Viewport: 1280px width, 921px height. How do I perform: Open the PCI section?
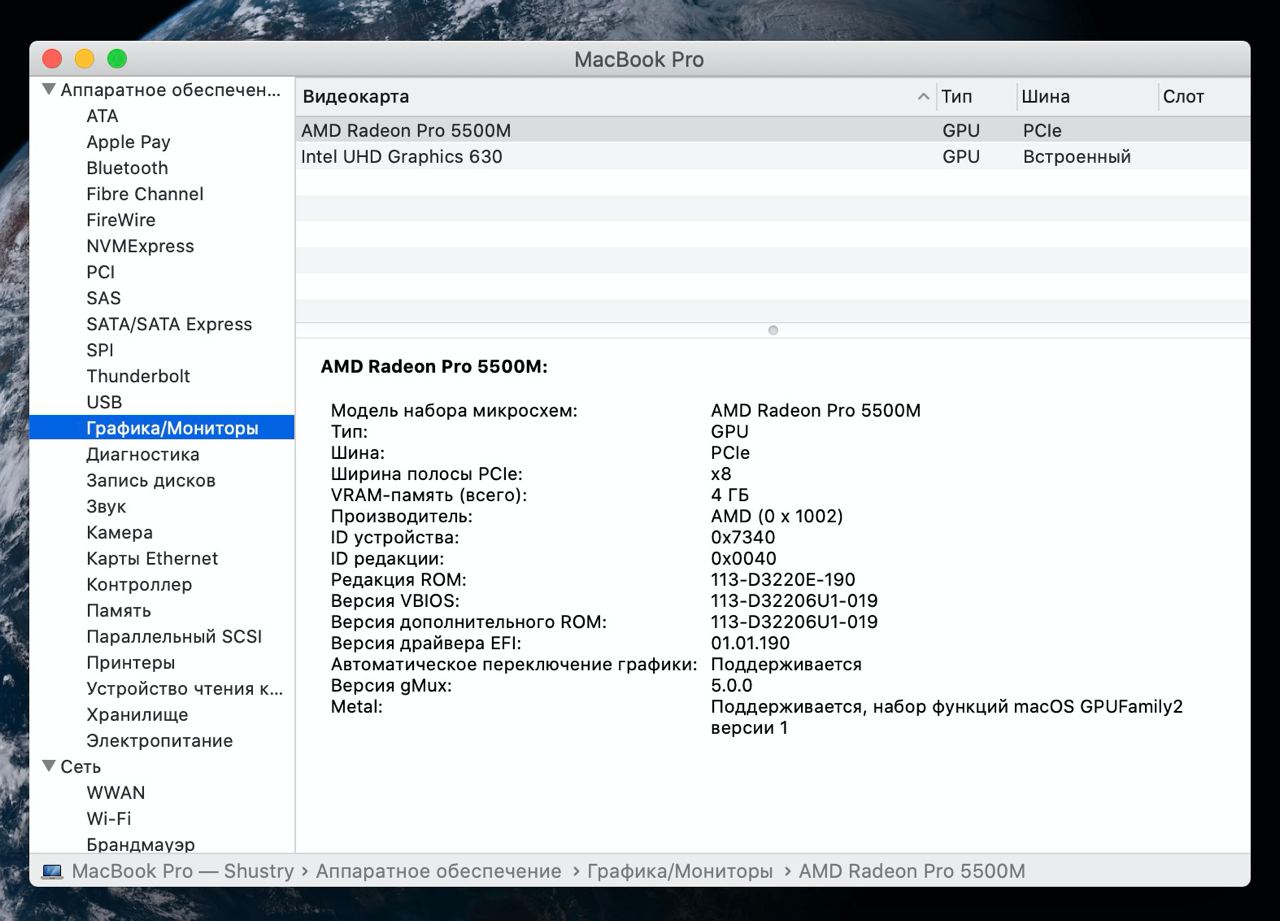tap(101, 272)
